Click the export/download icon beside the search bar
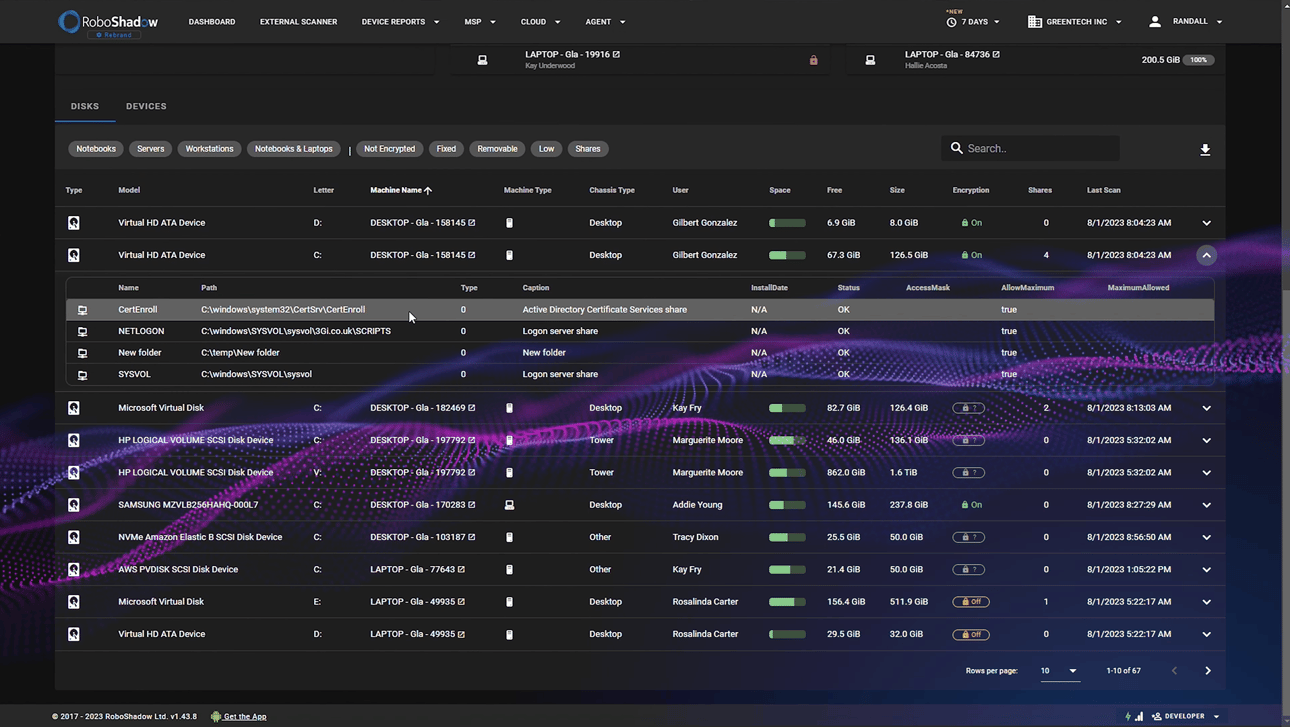Viewport: 1290px width, 727px height. (x=1205, y=148)
